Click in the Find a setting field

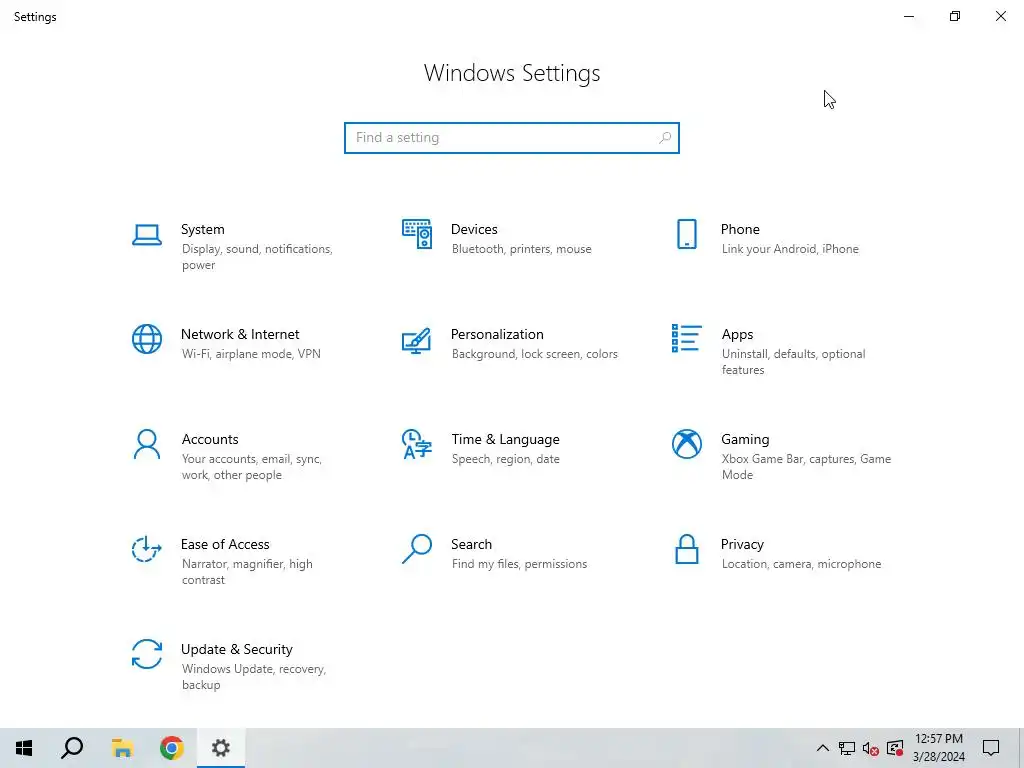click(x=512, y=138)
